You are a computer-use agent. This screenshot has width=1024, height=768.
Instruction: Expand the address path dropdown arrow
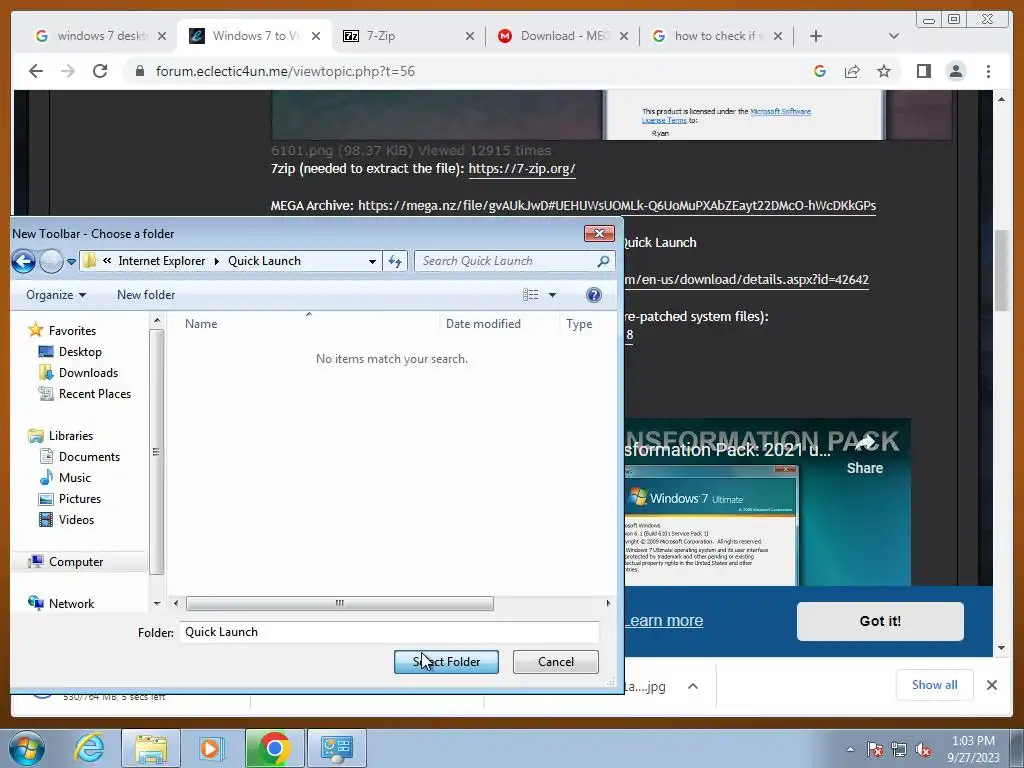[x=372, y=261]
